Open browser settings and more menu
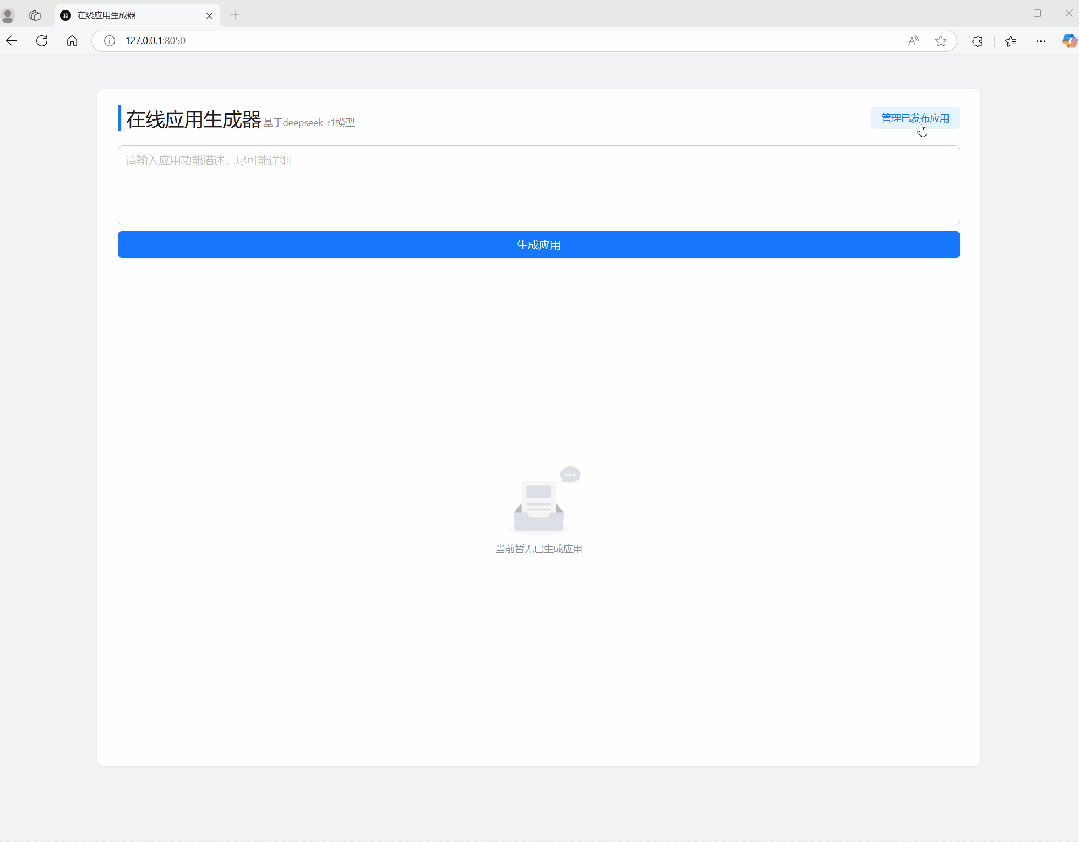Image resolution: width=1079 pixels, height=842 pixels. [1040, 41]
